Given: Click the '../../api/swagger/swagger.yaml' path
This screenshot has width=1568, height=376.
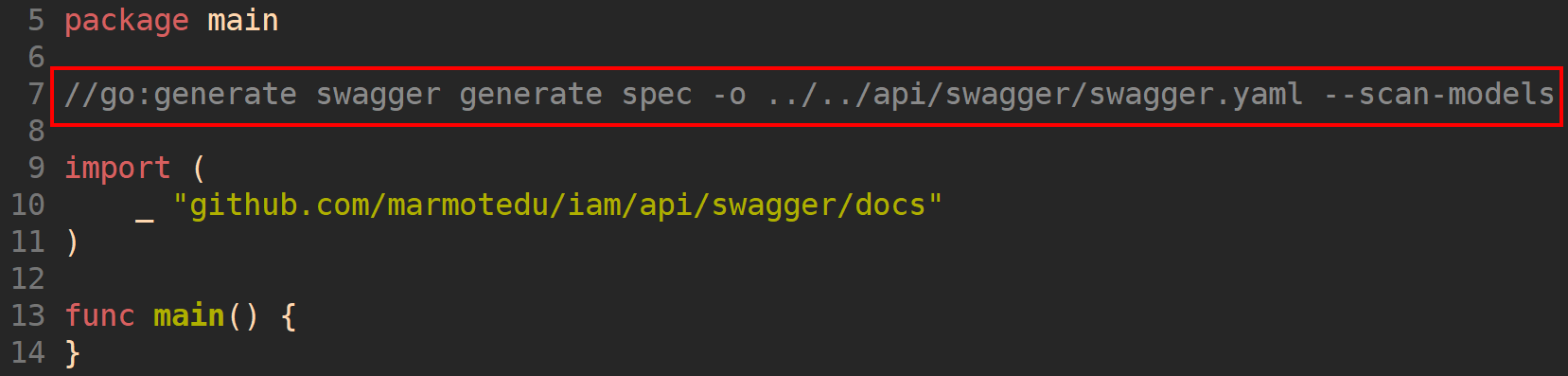Looking at the screenshot, I should click(1035, 95).
